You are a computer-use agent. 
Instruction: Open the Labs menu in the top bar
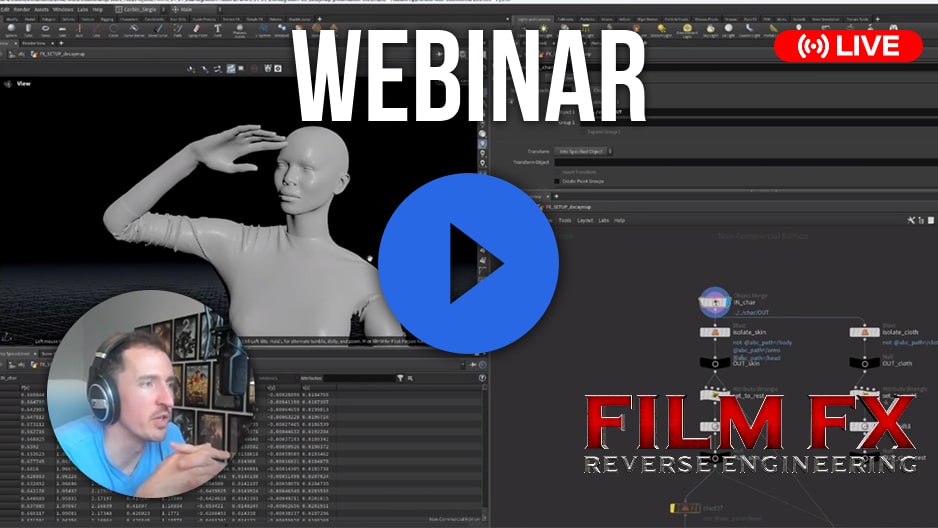tap(83, 10)
